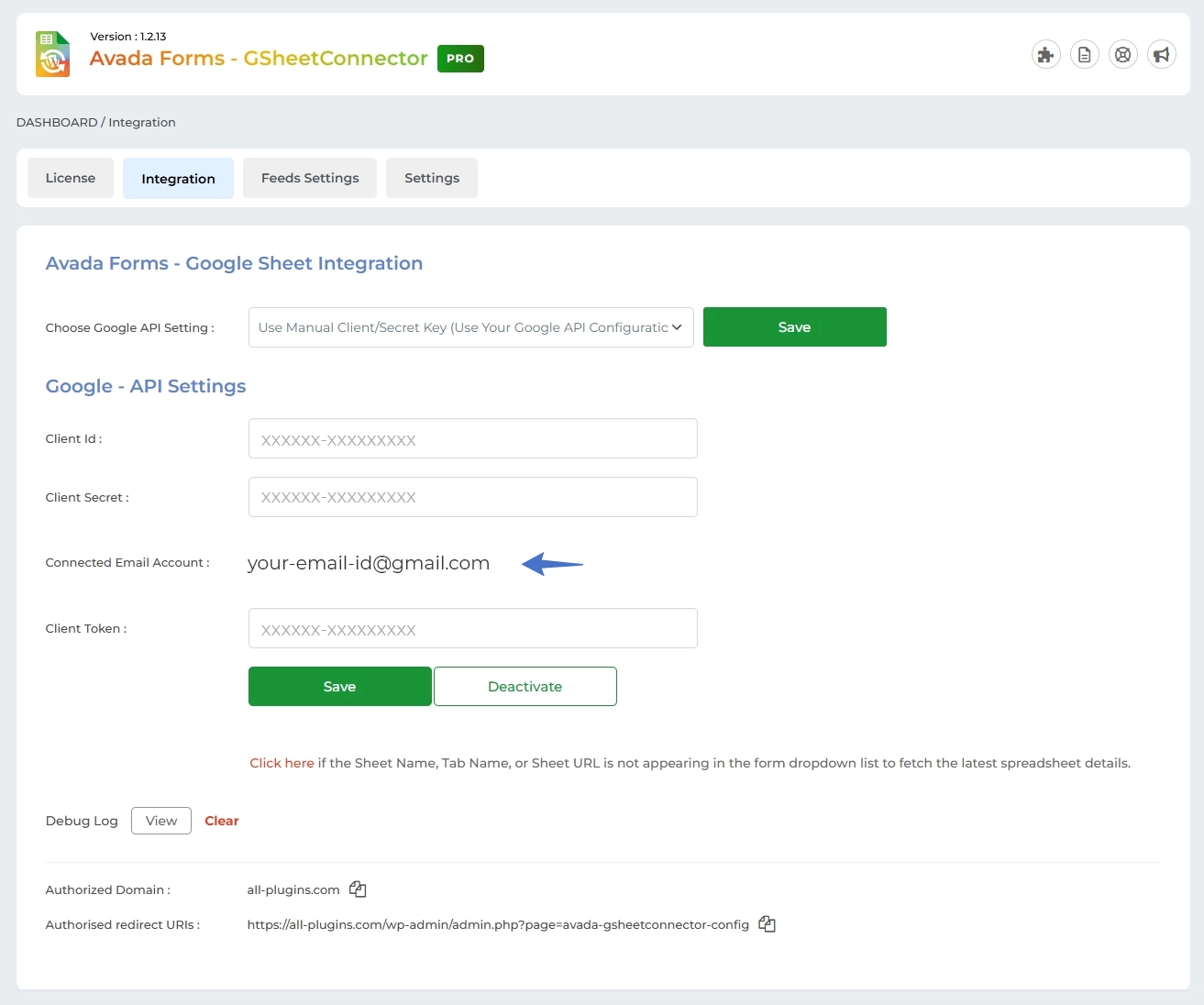Image resolution: width=1204 pixels, height=1005 pixels.
Task: Expand the Choose Google API Setting dropdown
Action: pyautogui.click(x=470, y=327)
